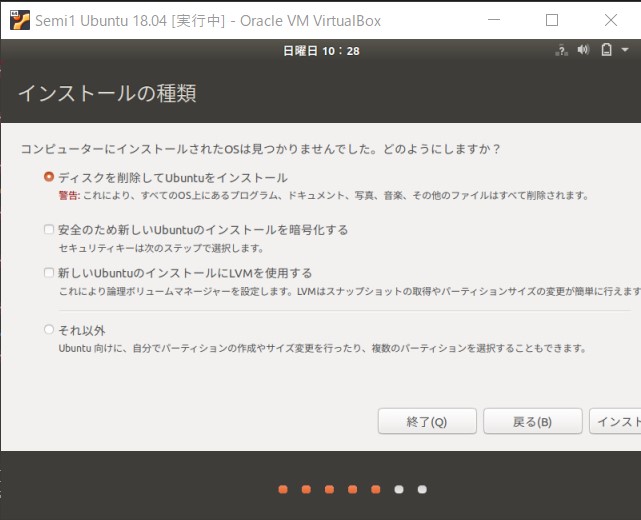Open the network status icon in top bar
The width and height of the screenshot is (641, 520).
point(562,50)
